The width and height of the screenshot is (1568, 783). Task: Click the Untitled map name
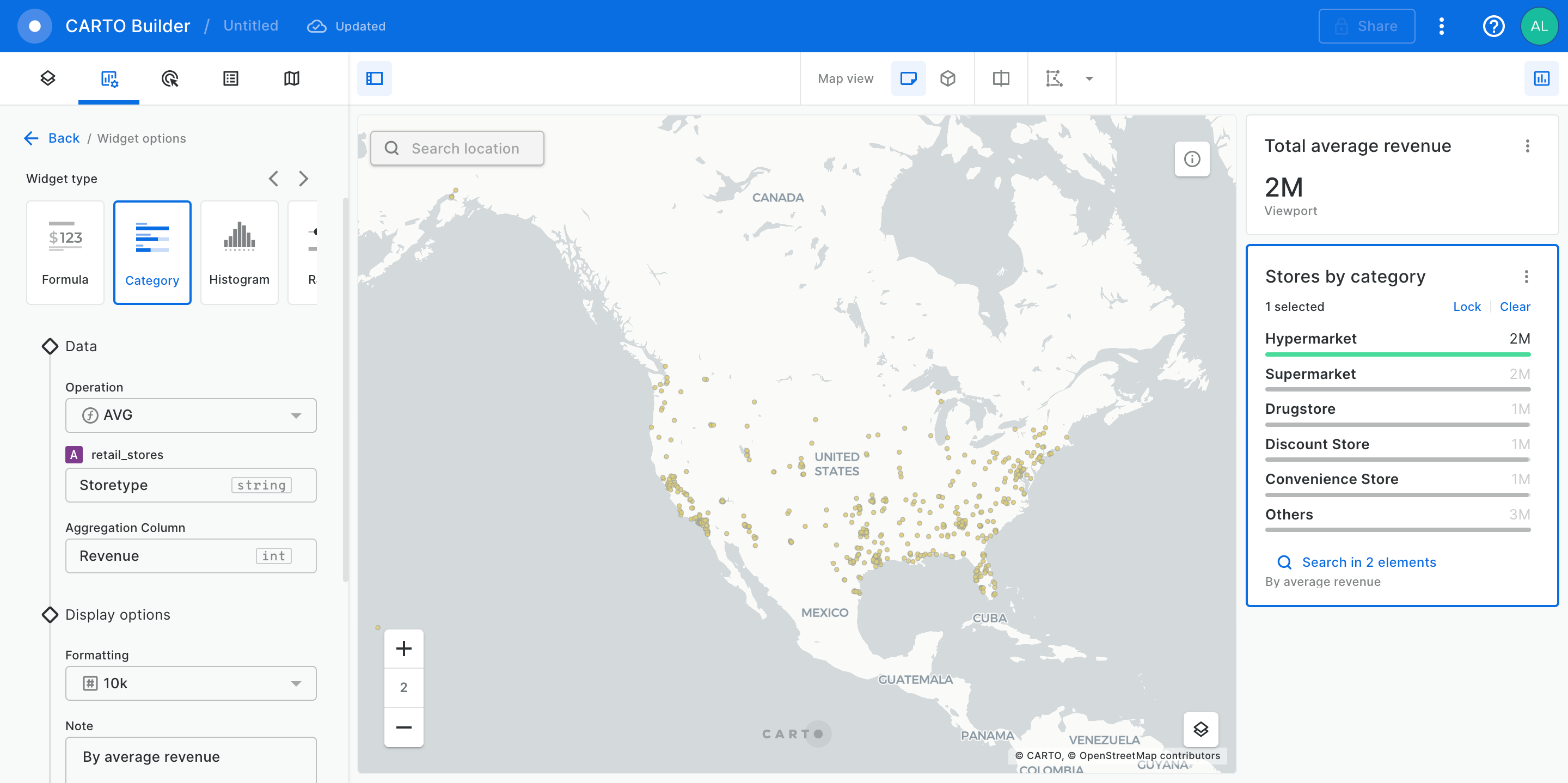(251, 26)
